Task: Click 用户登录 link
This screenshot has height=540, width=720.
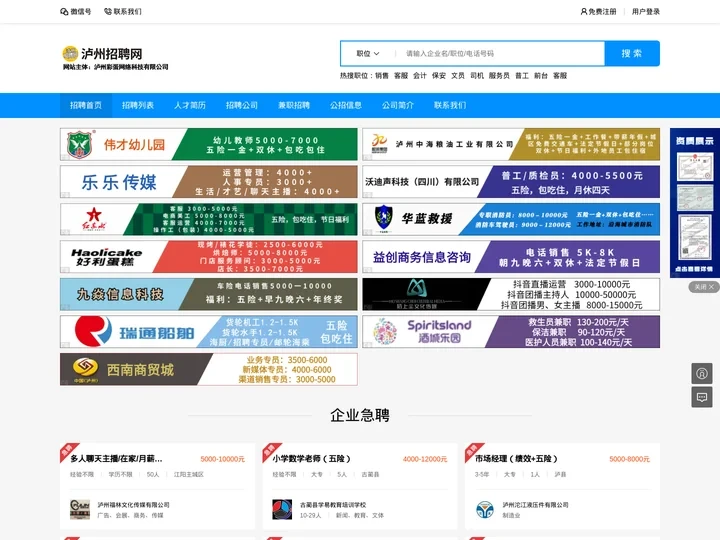Action: [646, 11]
